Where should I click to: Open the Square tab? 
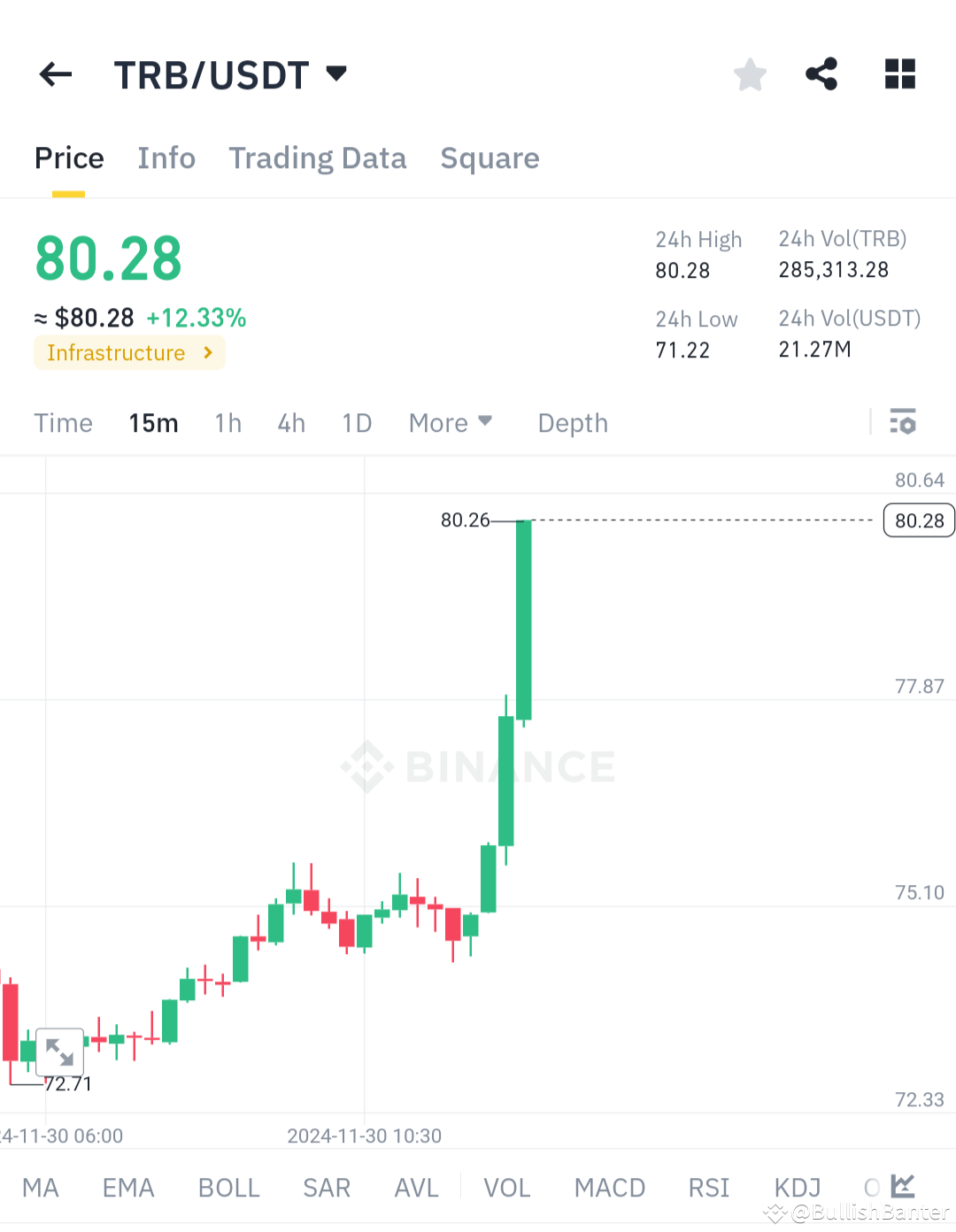[x=490, y=158]
